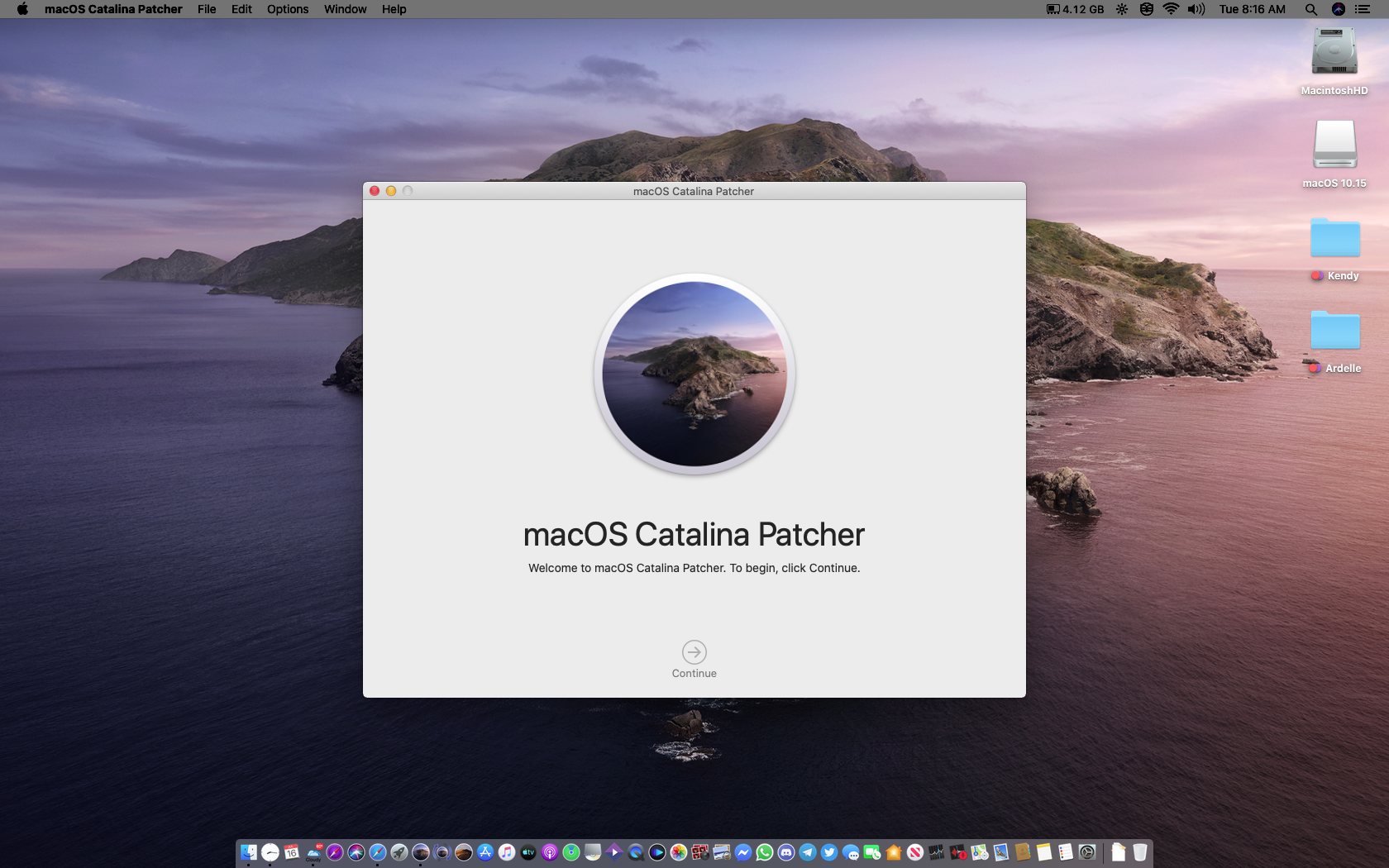Open the volume control in menu bar
Screen dimensions: 1389x868
tap(1196, 9)
